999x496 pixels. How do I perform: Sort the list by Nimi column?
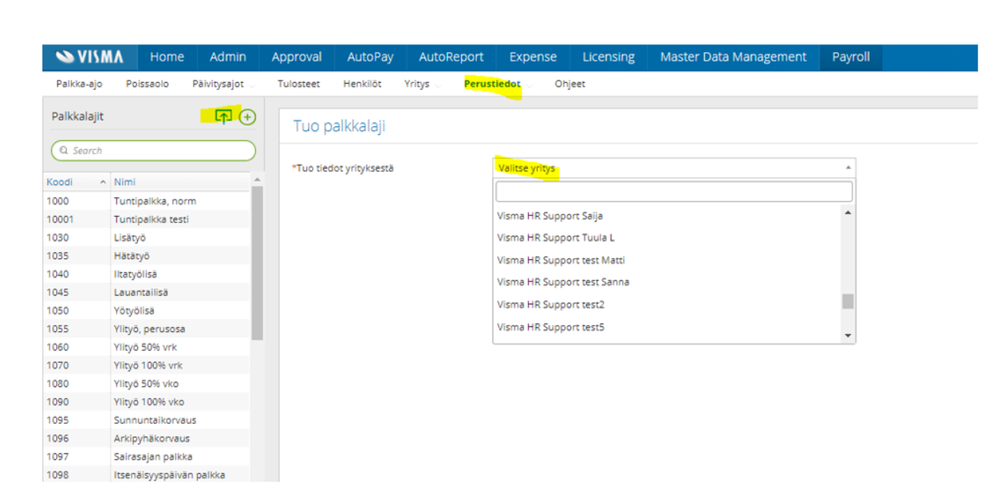point(180,182)
